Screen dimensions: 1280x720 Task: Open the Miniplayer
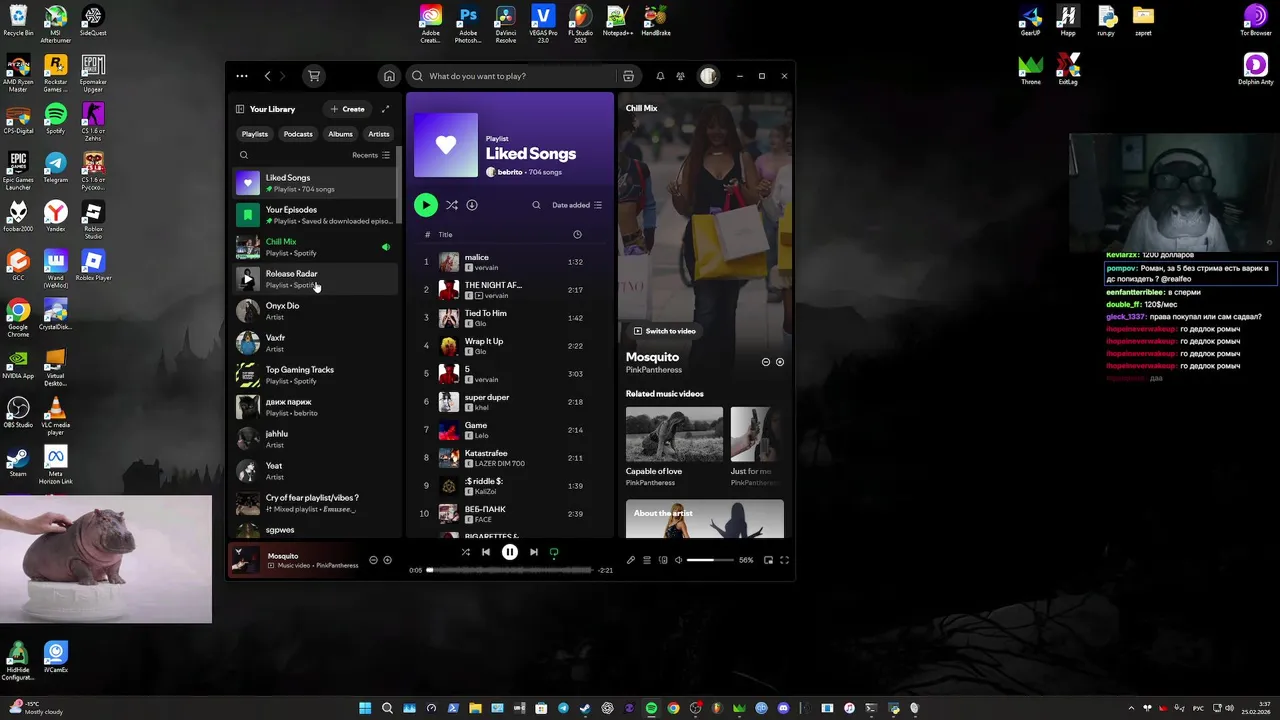tap(768, 560)
